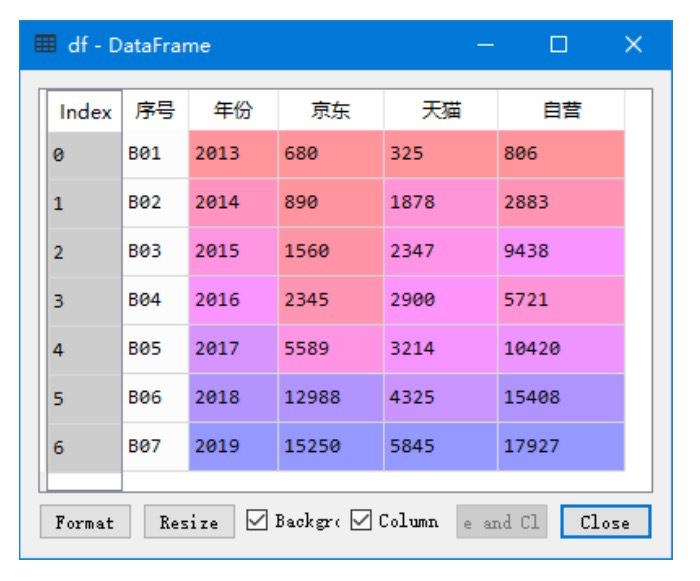Screen dimensions: 700x581
Task: Select the Index column header
Action: (85, 111)
